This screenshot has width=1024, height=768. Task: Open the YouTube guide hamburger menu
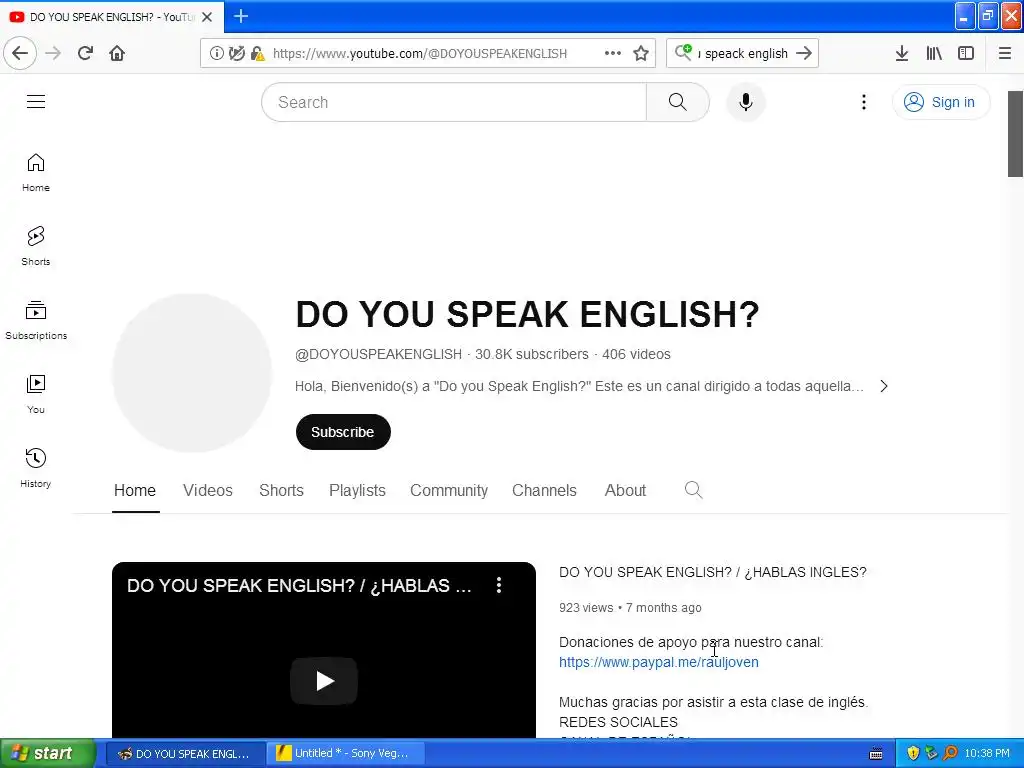pyautogui.click(x=36, y=102)
